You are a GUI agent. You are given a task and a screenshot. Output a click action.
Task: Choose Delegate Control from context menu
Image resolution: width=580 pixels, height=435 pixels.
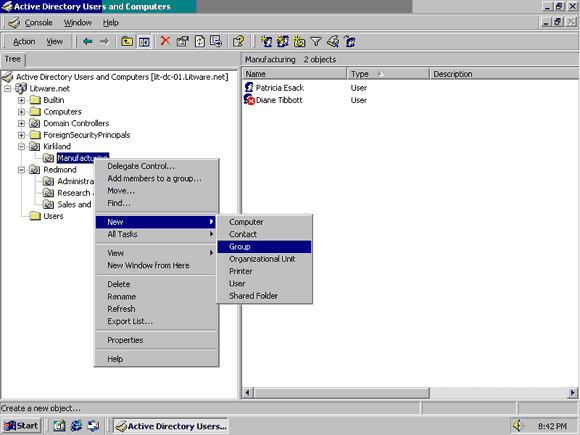(156, 166)
